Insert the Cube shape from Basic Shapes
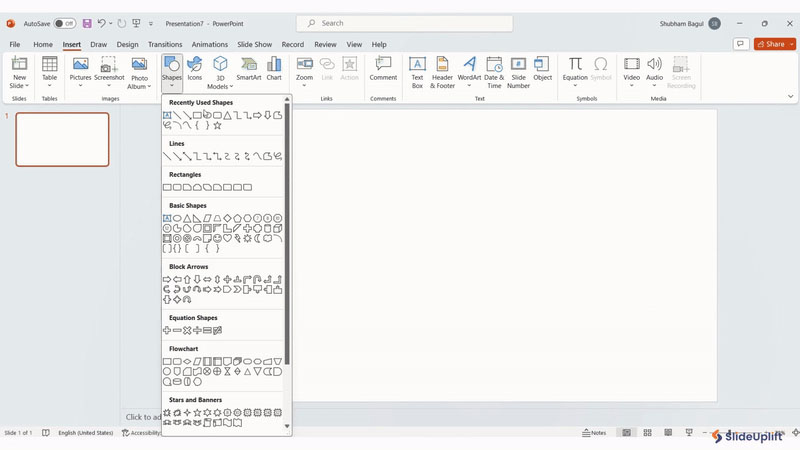Image resolution: width=800 pixels, height=450 pixels. 278,228
